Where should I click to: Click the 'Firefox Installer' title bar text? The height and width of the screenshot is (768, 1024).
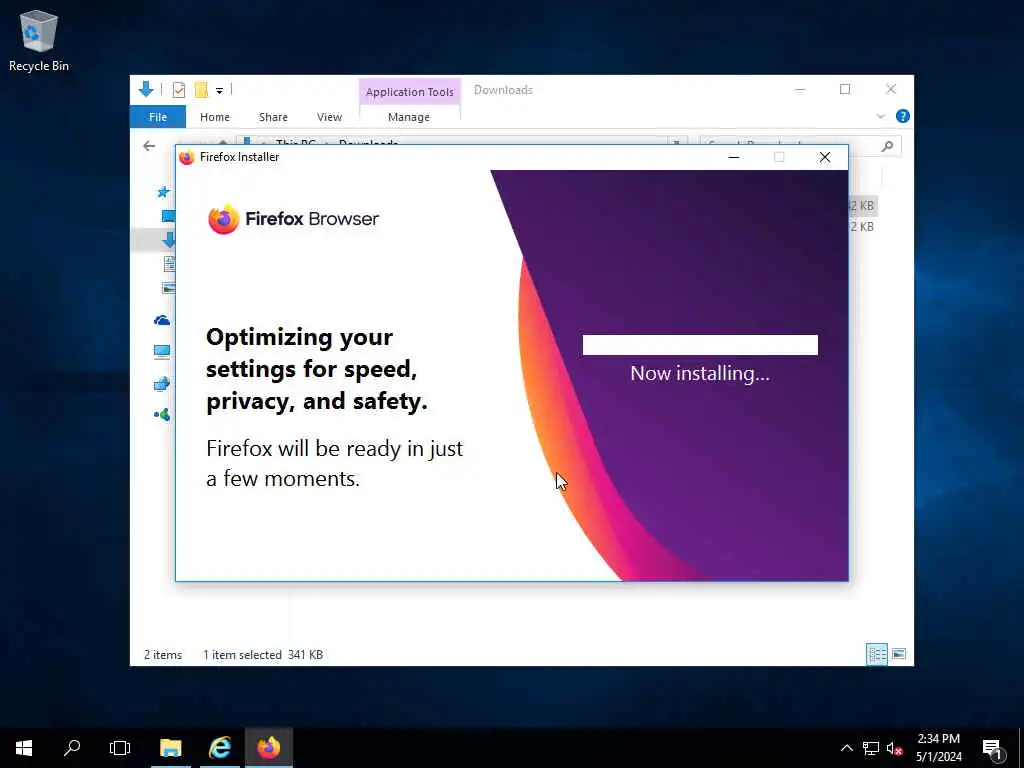pyautogui.click(x=240, y=157)
